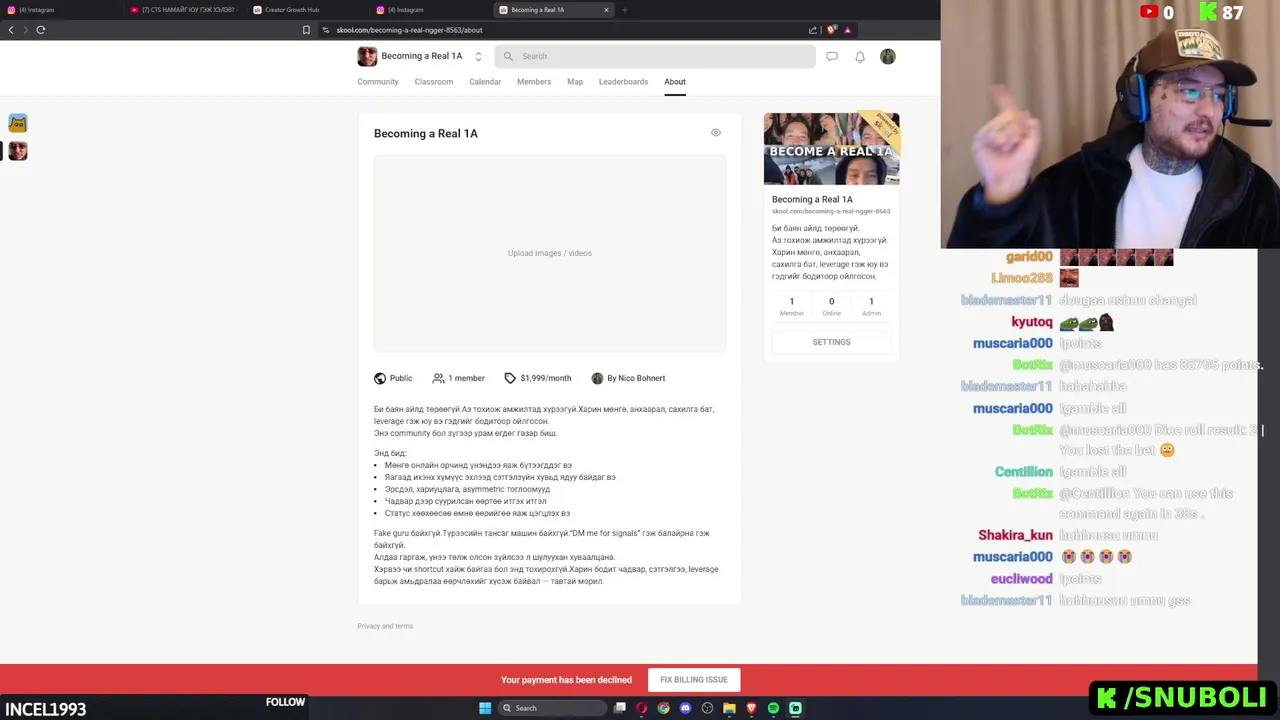Click the share icon in the address bar
The image size is (1280, 720).
(x=813, y=30)
